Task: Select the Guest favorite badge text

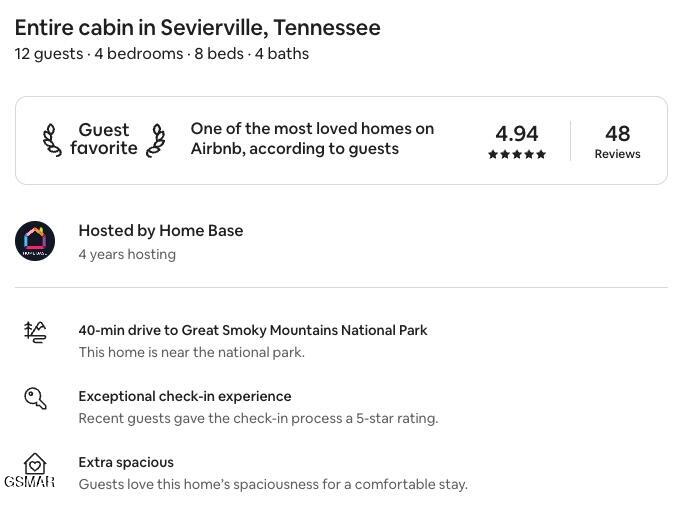Action: click(x=104, y=139)
